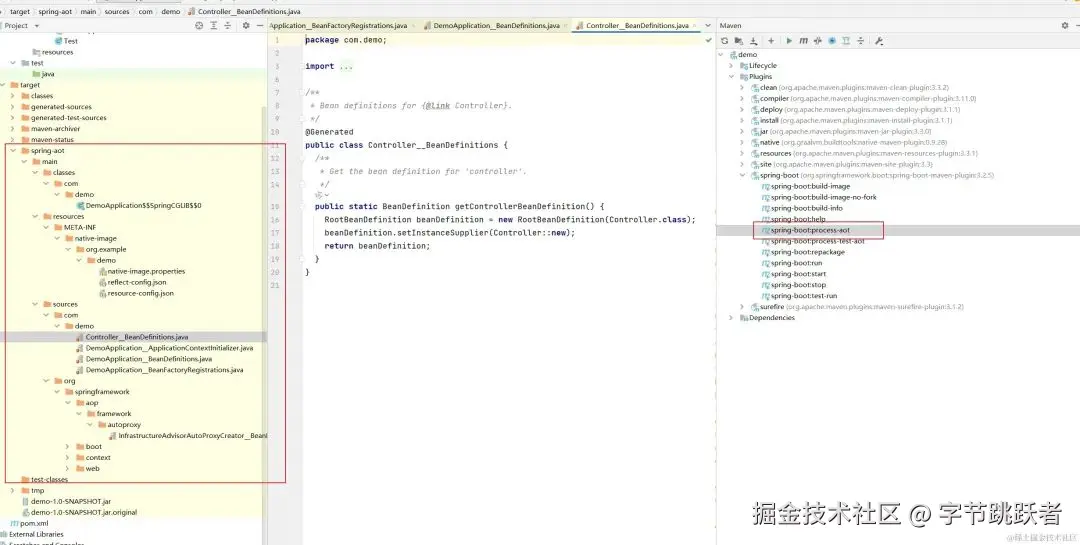Click Generate Sources and Update Folders icon
Image resolution: width=1080 pixels, height=545 pixels.
point(738,41)
